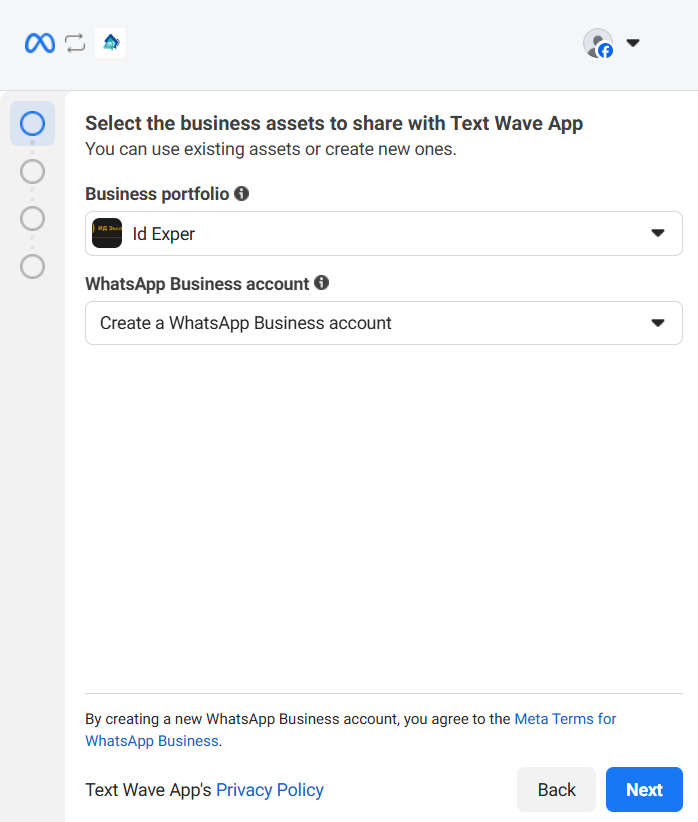Select the first highlighted step indicator

33,123
